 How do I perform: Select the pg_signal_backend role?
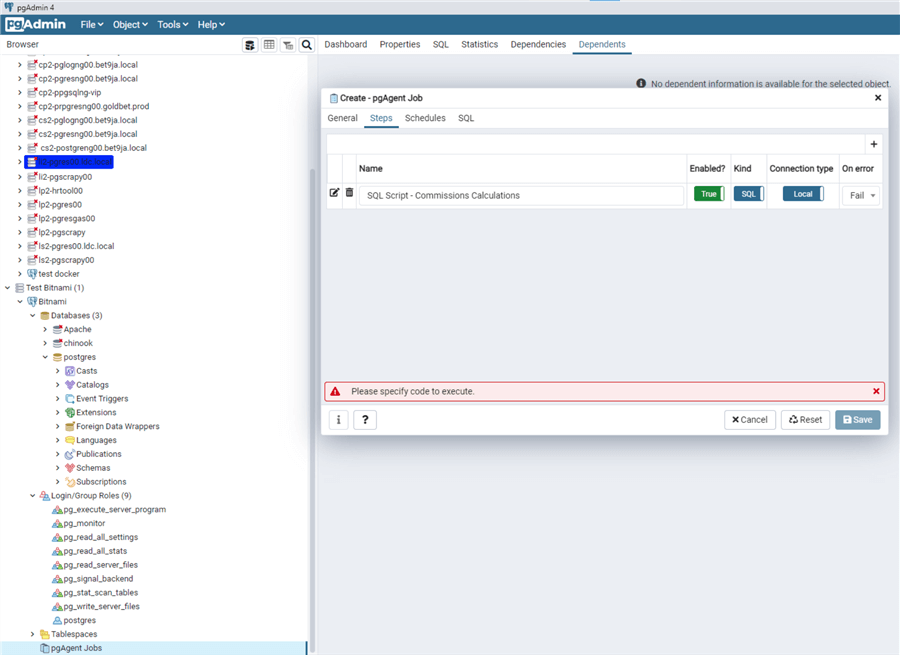pos(98,579)
